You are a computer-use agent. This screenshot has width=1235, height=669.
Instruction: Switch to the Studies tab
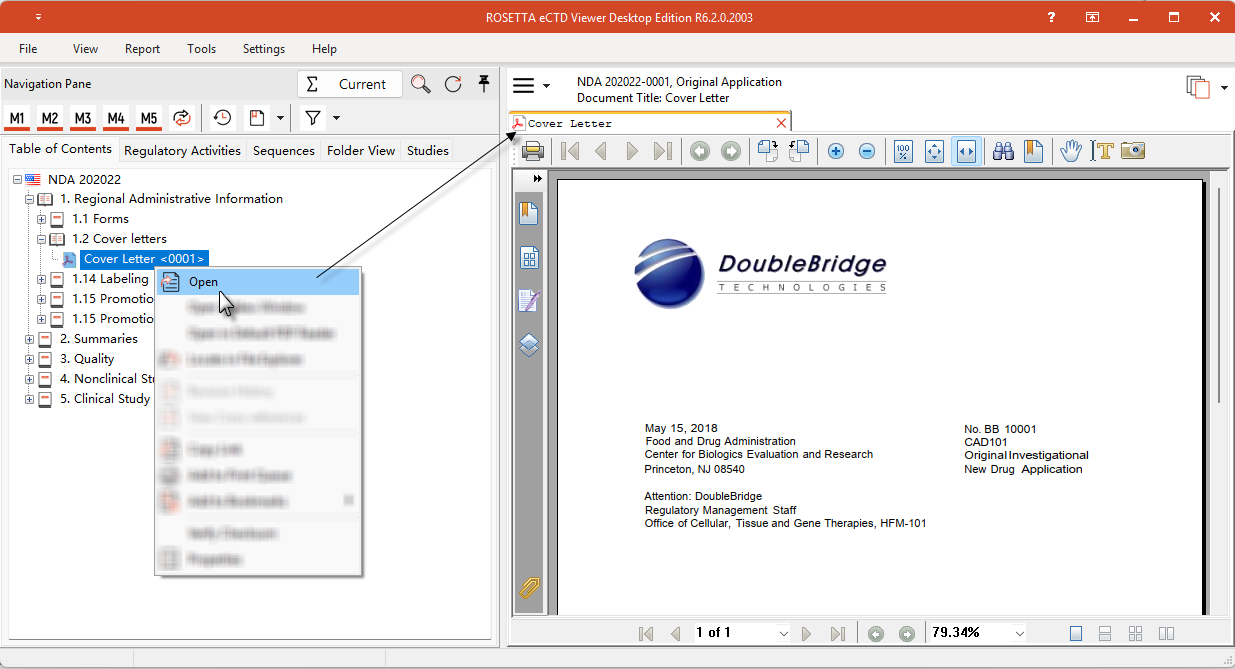428,150
